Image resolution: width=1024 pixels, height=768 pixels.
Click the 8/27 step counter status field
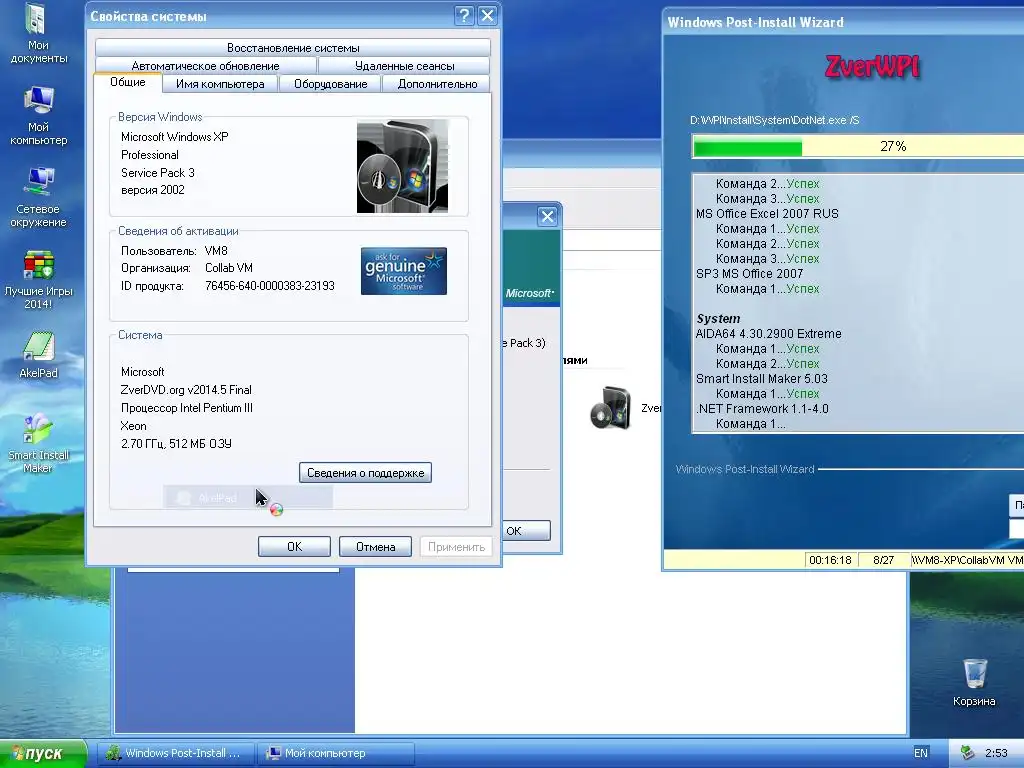coord(884,560)
